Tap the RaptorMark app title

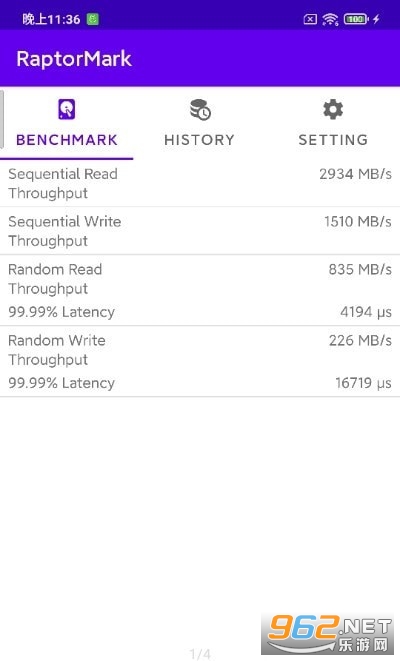tap(74, 59)
